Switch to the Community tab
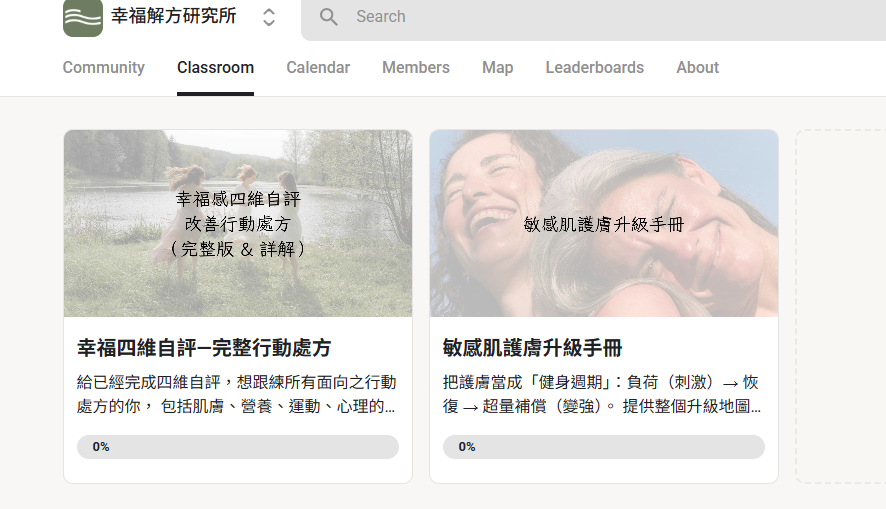This screenshot has width=886, height=509. 103,67
